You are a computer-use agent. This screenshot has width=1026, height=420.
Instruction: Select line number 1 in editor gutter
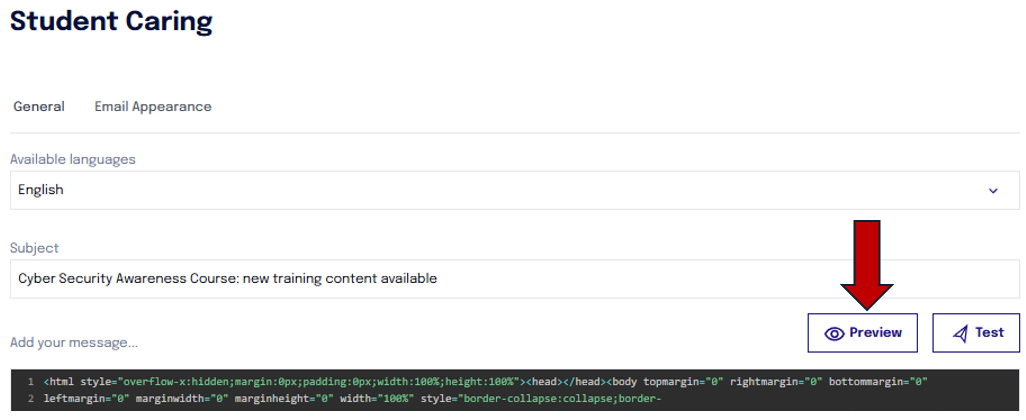(x=31, y=381)
